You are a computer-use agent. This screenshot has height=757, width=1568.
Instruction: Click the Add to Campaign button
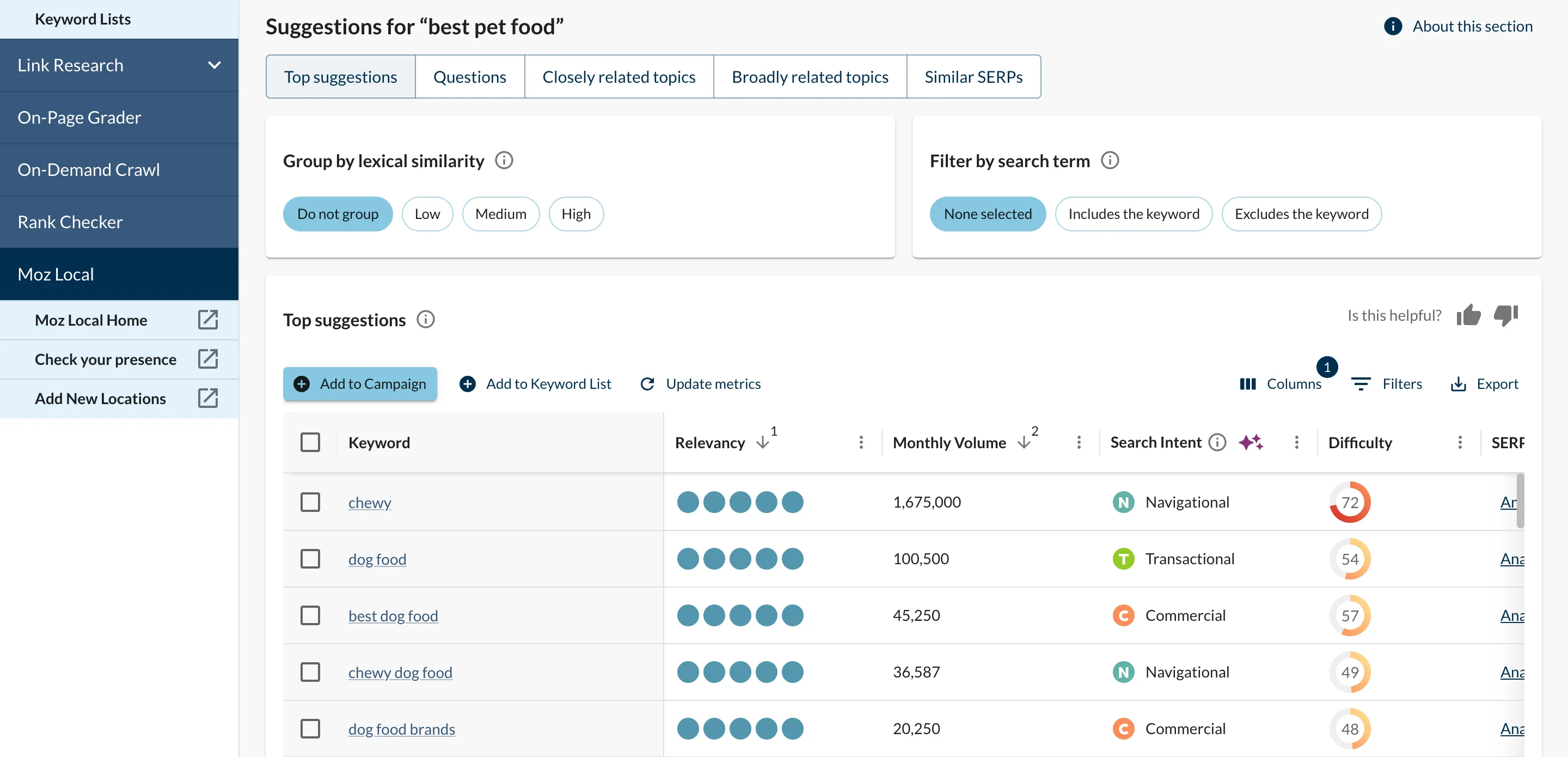pos(360,384)
